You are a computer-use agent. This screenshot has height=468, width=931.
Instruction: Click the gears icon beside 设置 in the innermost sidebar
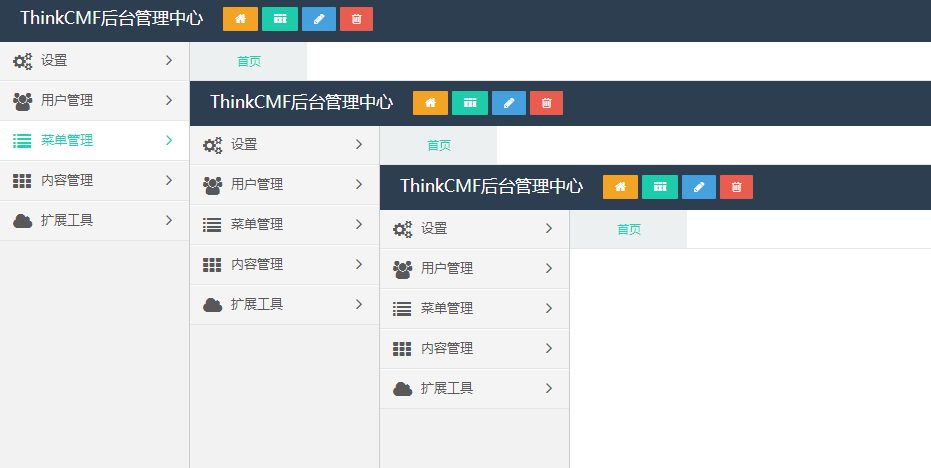[403, 229]
